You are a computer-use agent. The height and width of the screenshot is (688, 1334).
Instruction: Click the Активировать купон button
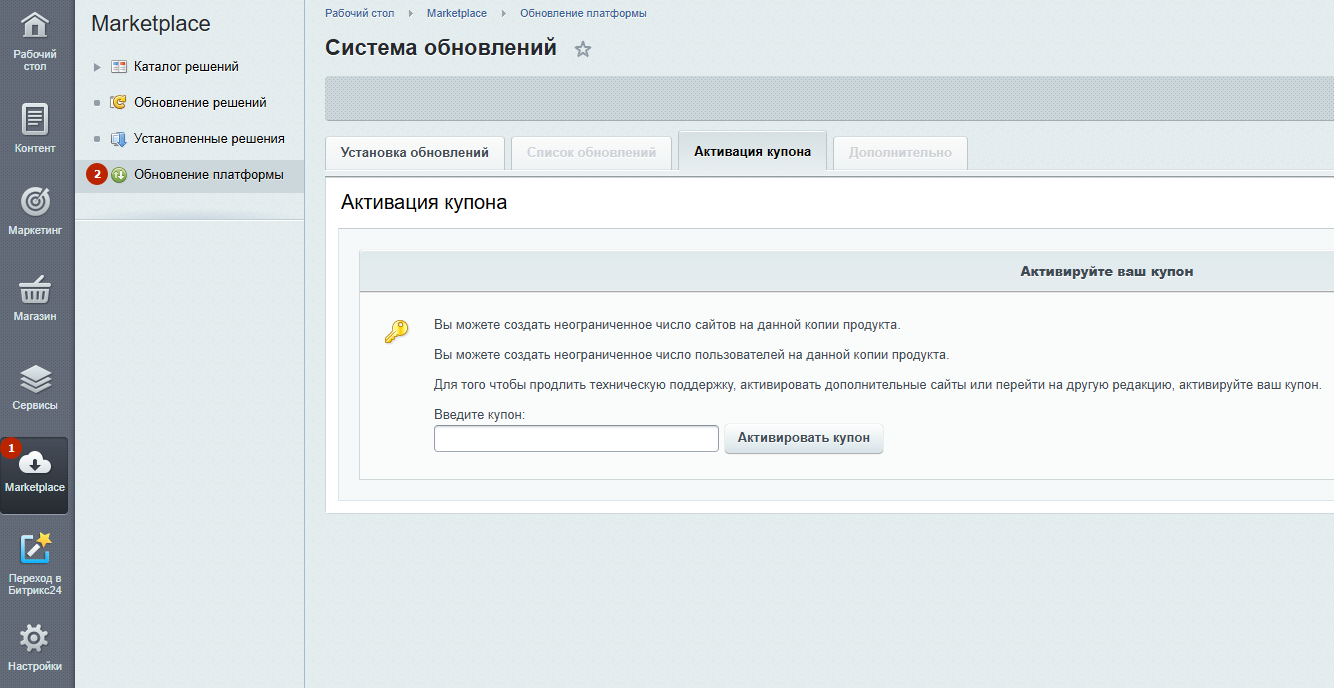click(803, 438)
